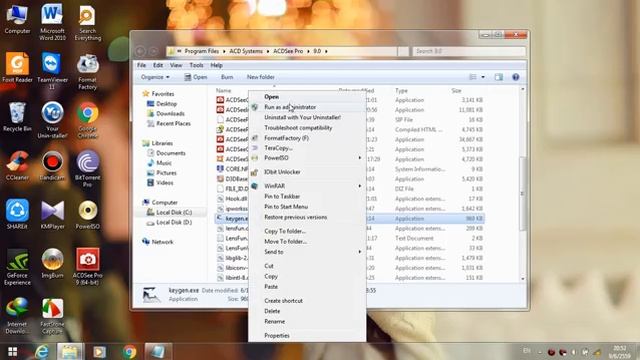Click the File Explorer taskbar button
The image size is (640, 360).
coord(70,352)
